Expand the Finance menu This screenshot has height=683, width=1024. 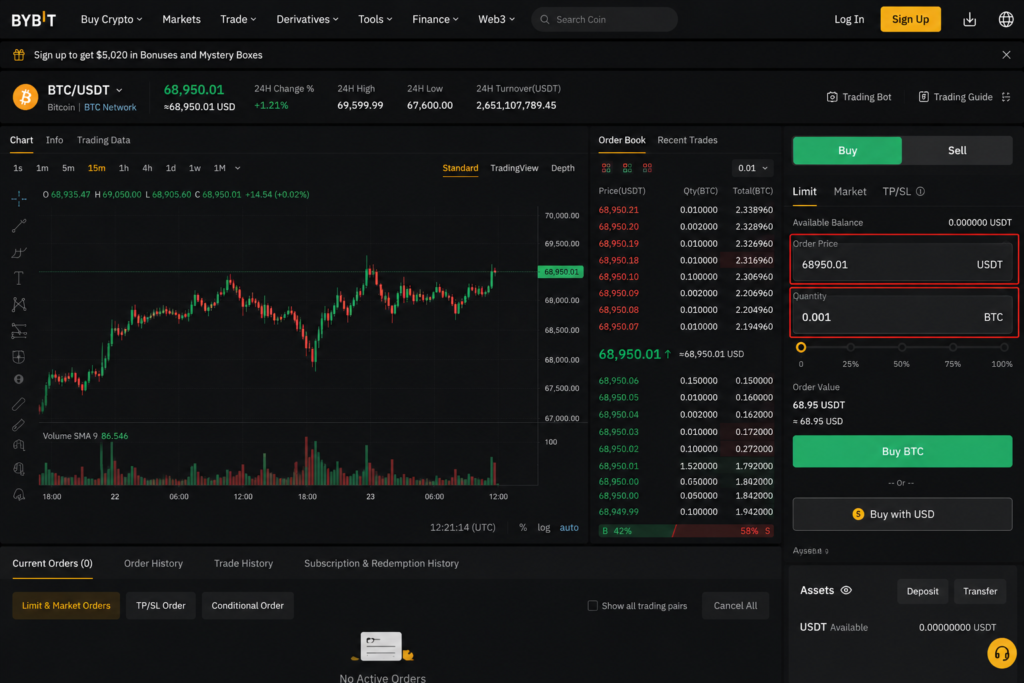point(436,20)
